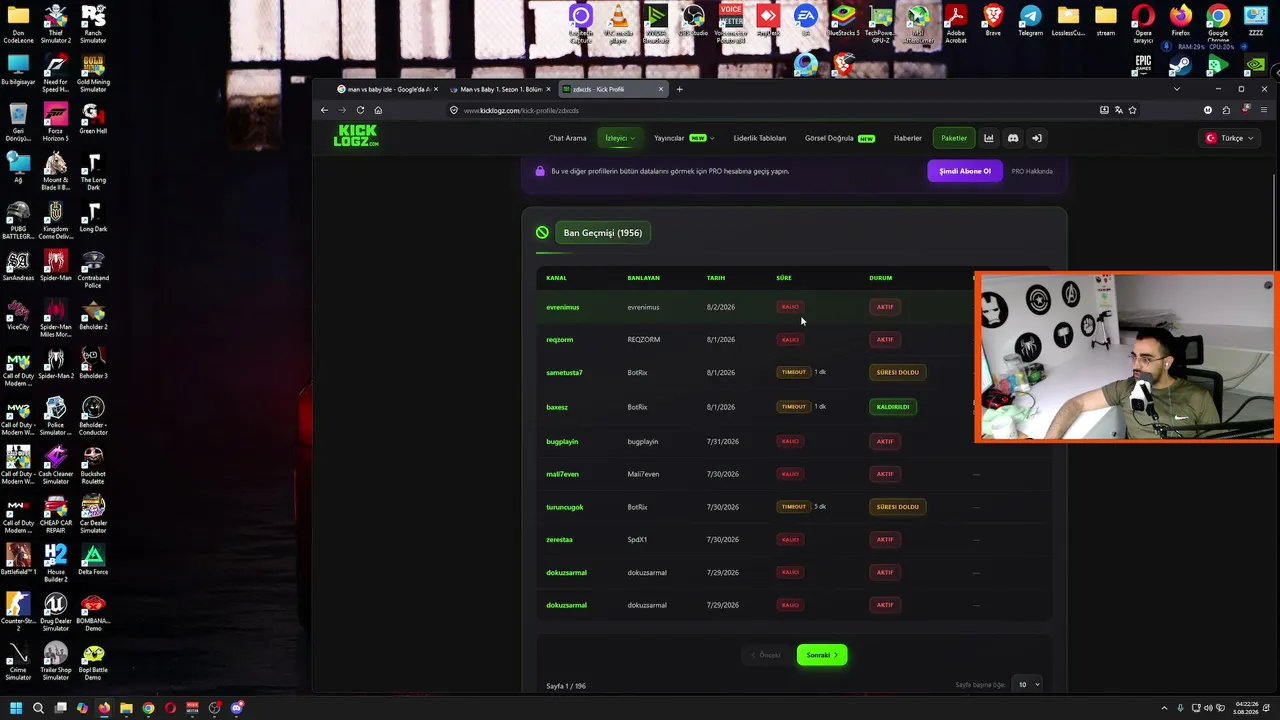Viewport: 1280px width, 720px height.
Task: Open the PRO Hakkında link
Action: [1032, 171]
